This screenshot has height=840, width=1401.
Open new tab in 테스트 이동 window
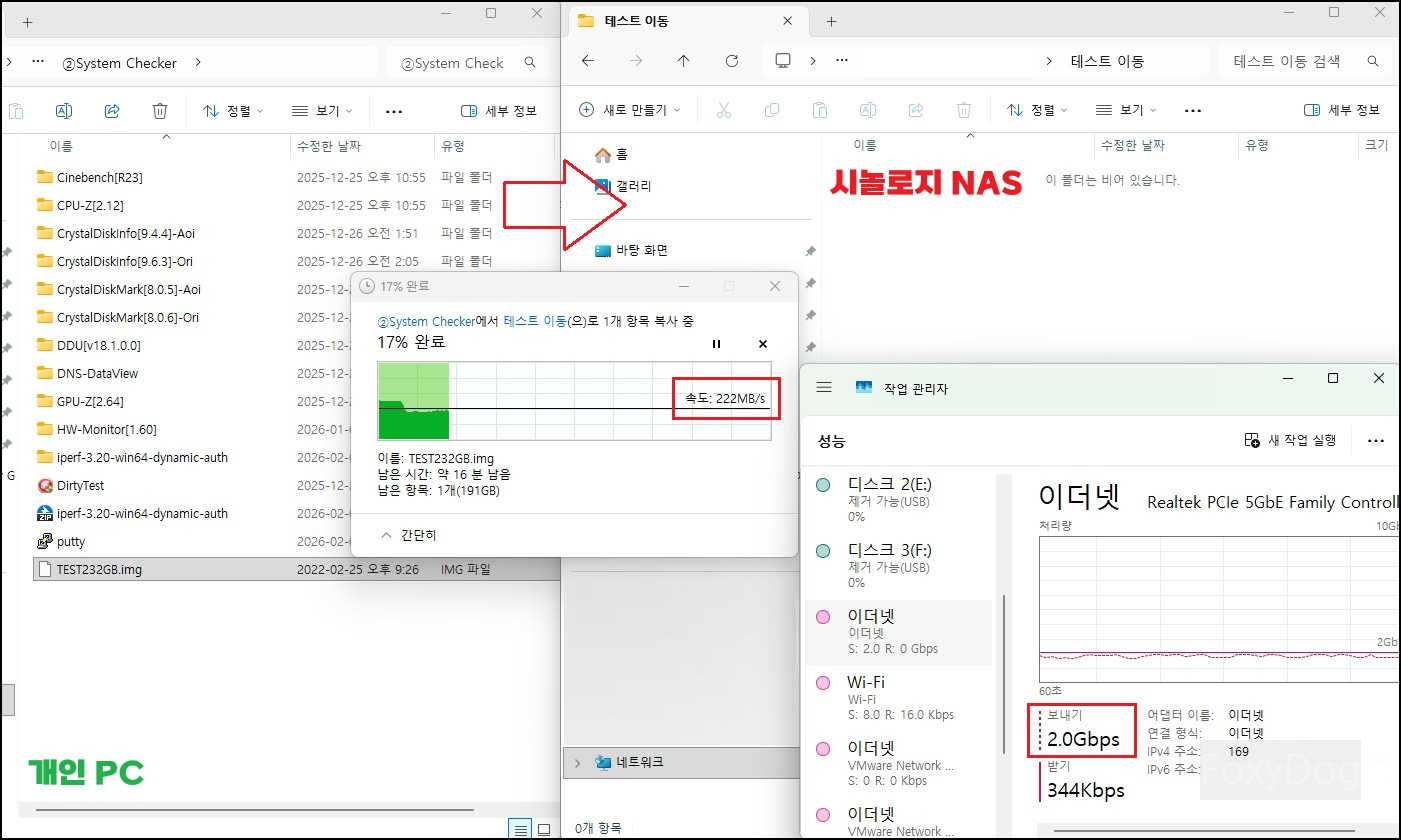pyautogui.click(x=831, y=21)
